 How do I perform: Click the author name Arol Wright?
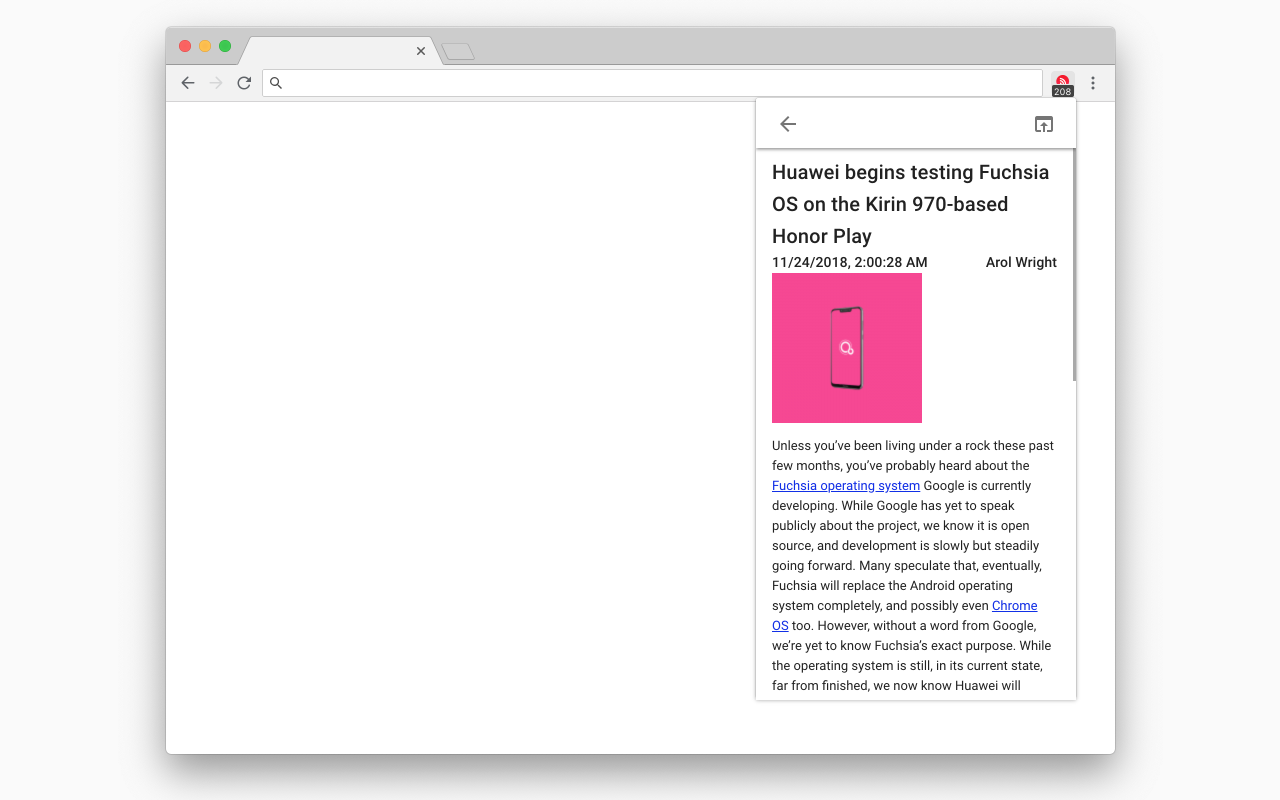point(1021,262)
